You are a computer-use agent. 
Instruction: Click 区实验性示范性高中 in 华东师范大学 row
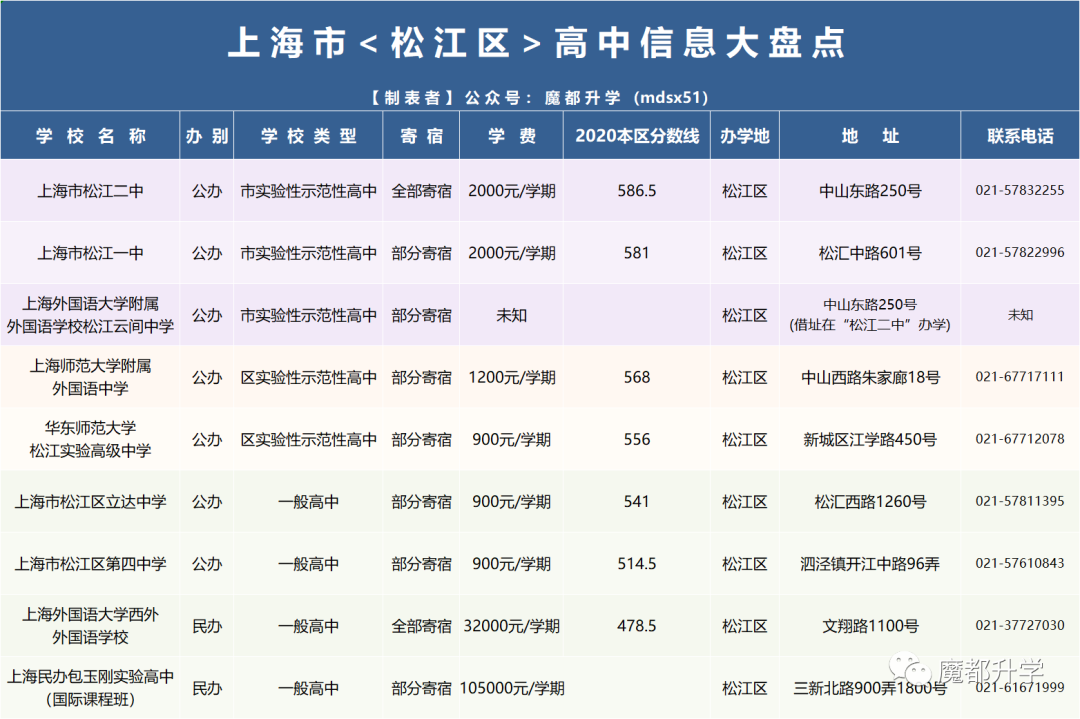tap(308, 439)
